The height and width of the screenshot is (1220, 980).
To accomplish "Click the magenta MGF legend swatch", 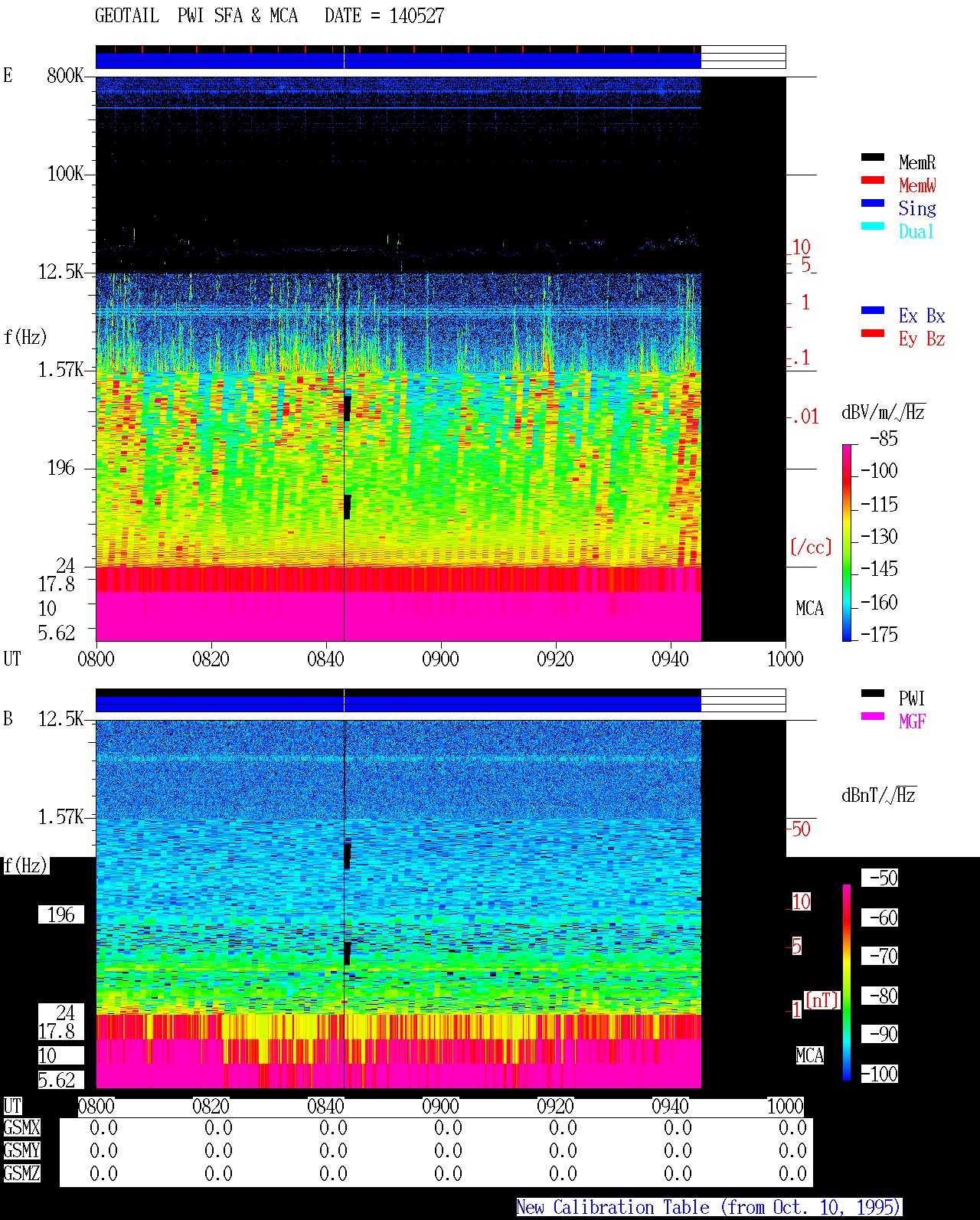I will 873,717.
